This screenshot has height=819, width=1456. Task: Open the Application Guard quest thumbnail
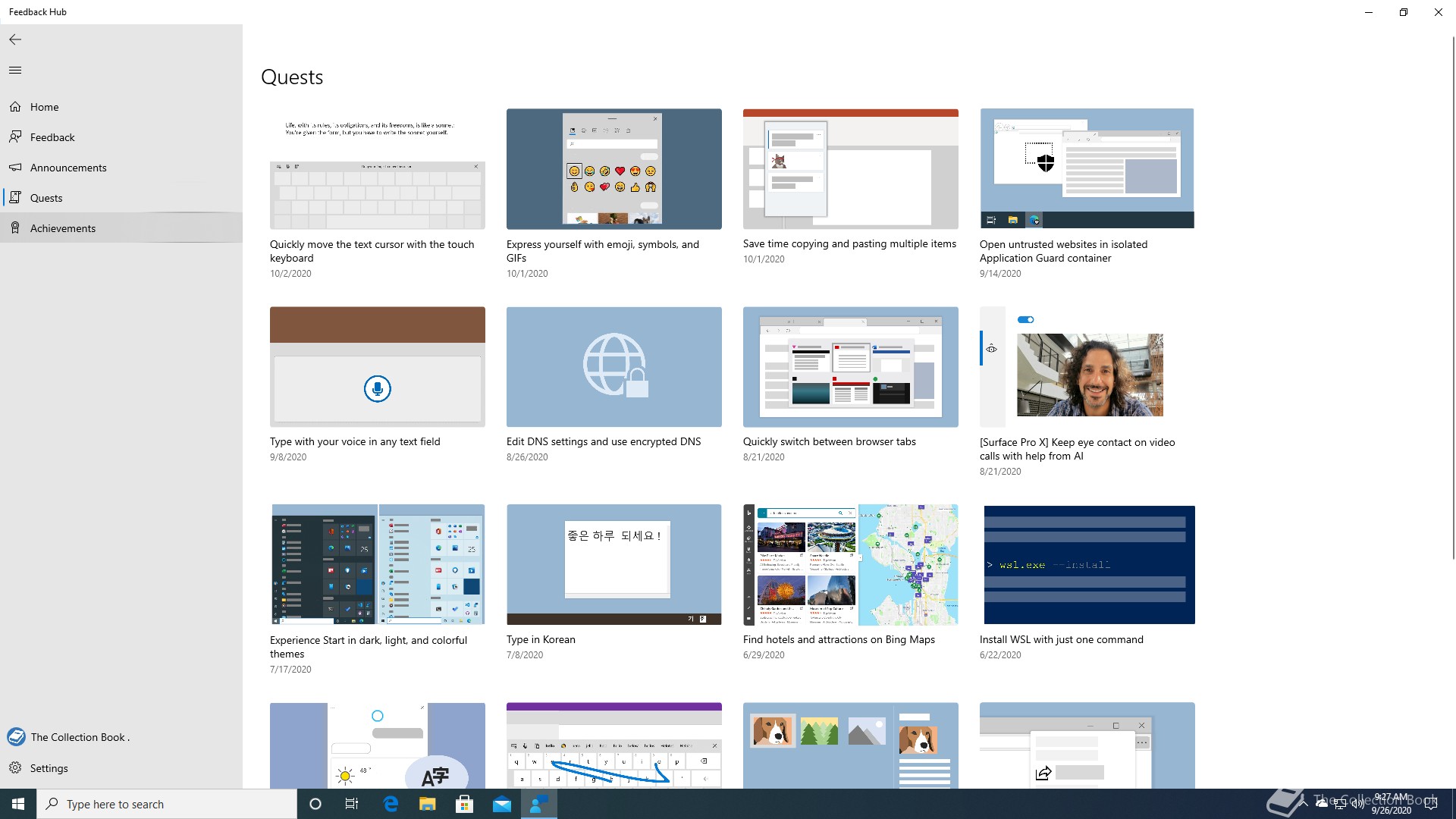pos(1087,168)
